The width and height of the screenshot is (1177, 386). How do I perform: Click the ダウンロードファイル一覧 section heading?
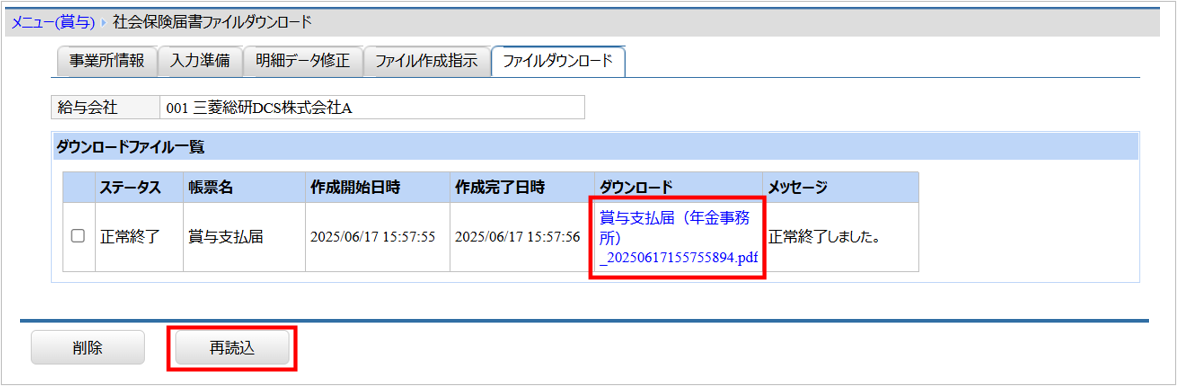click(131, 147)
